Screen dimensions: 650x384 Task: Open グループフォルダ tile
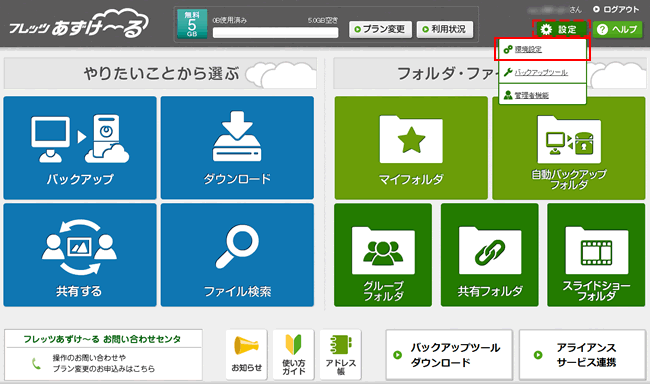(x=383, y=255)
